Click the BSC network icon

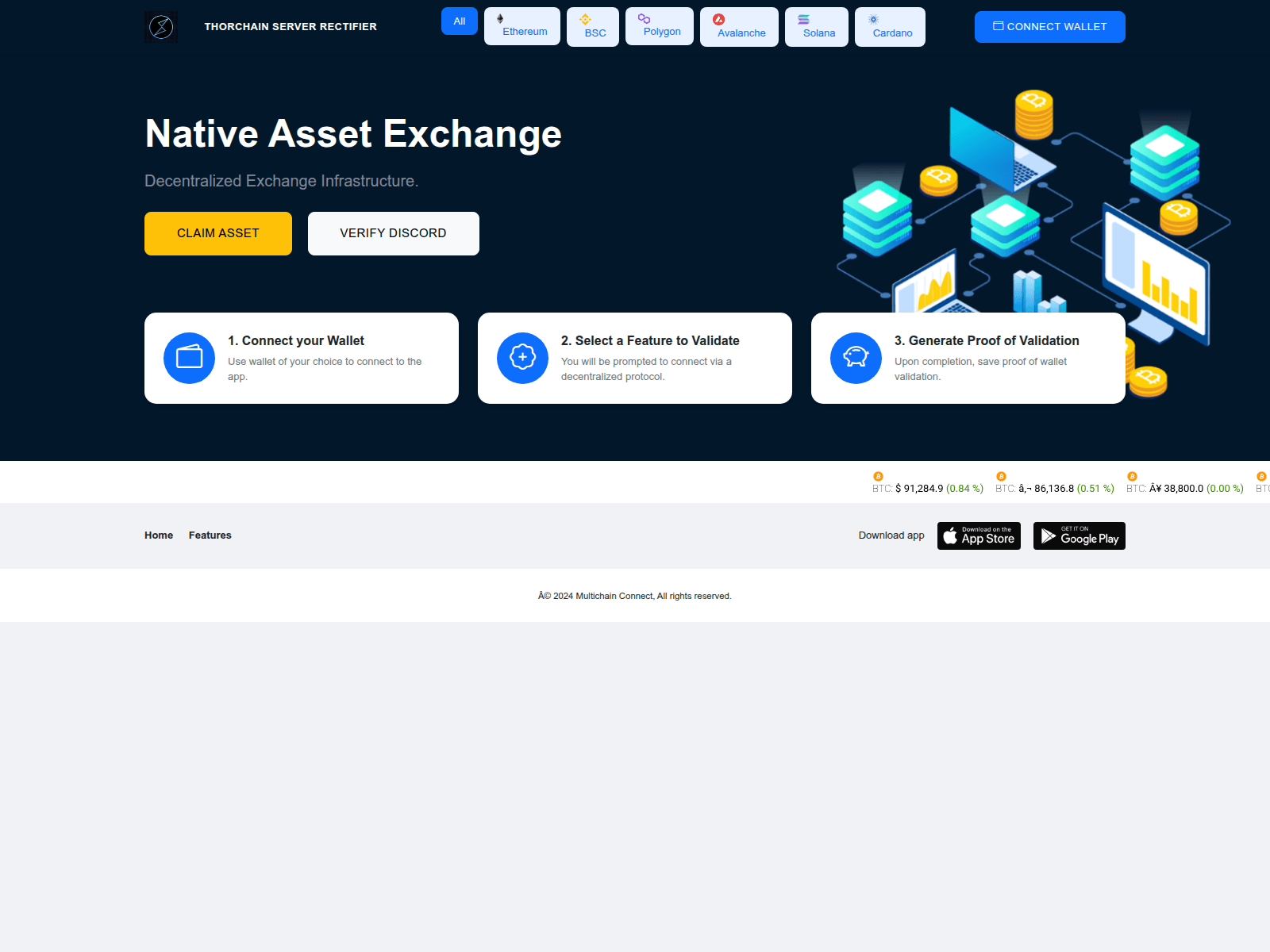[x=587, y=19]
